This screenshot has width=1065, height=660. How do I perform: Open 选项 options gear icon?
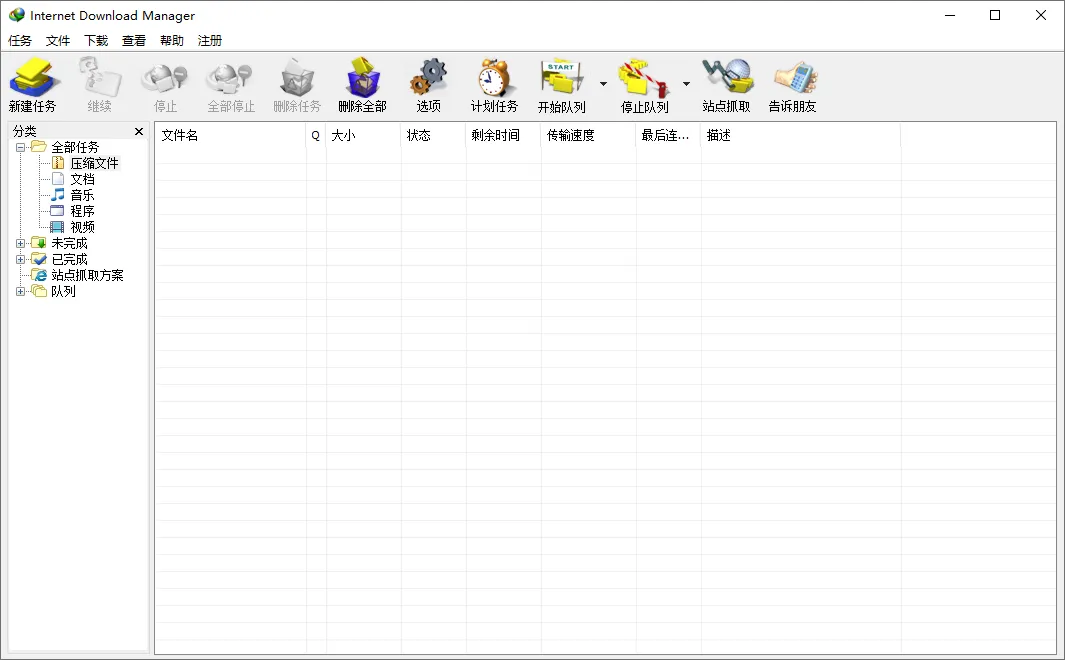(x=429, y=77)
